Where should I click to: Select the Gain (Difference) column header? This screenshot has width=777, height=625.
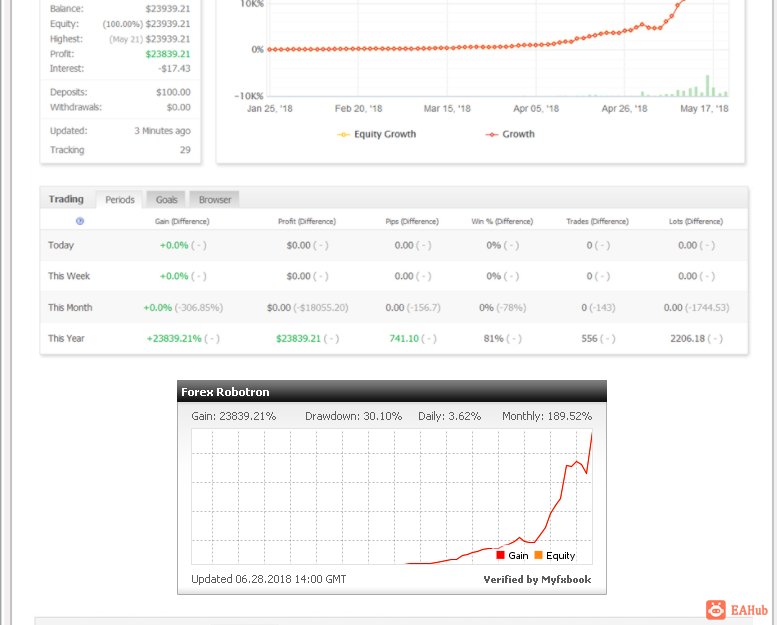[182, 222]
